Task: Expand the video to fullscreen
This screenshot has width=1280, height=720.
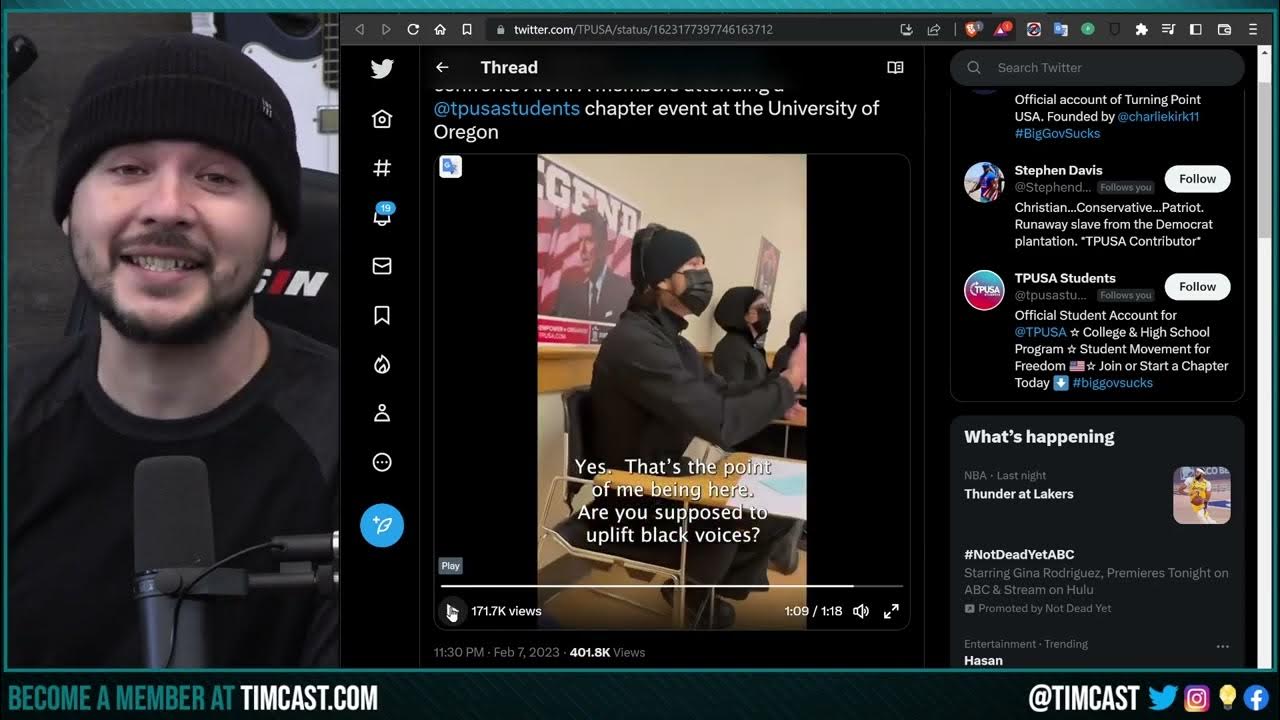Action: [891, 611]
